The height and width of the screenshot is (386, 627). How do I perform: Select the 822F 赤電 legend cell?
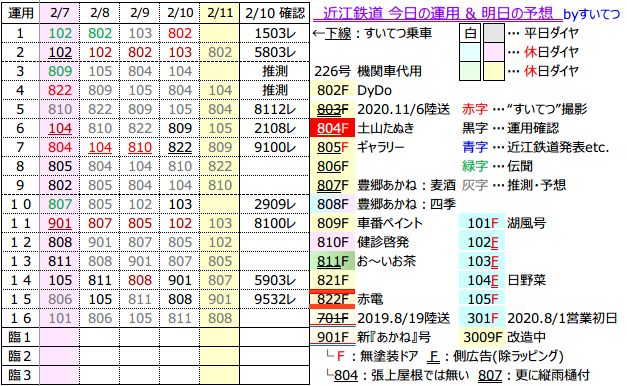click(332, 299)
